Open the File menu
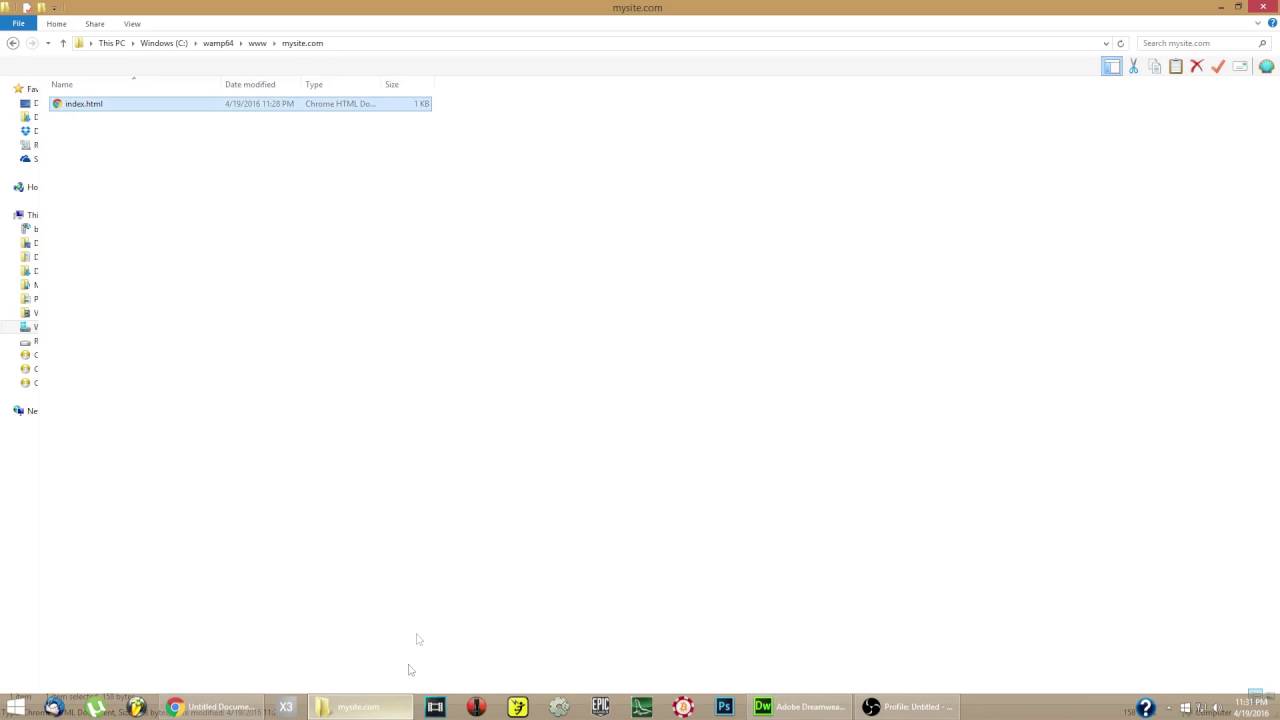Screen dimensions: 1280x720 pos(18,23)
